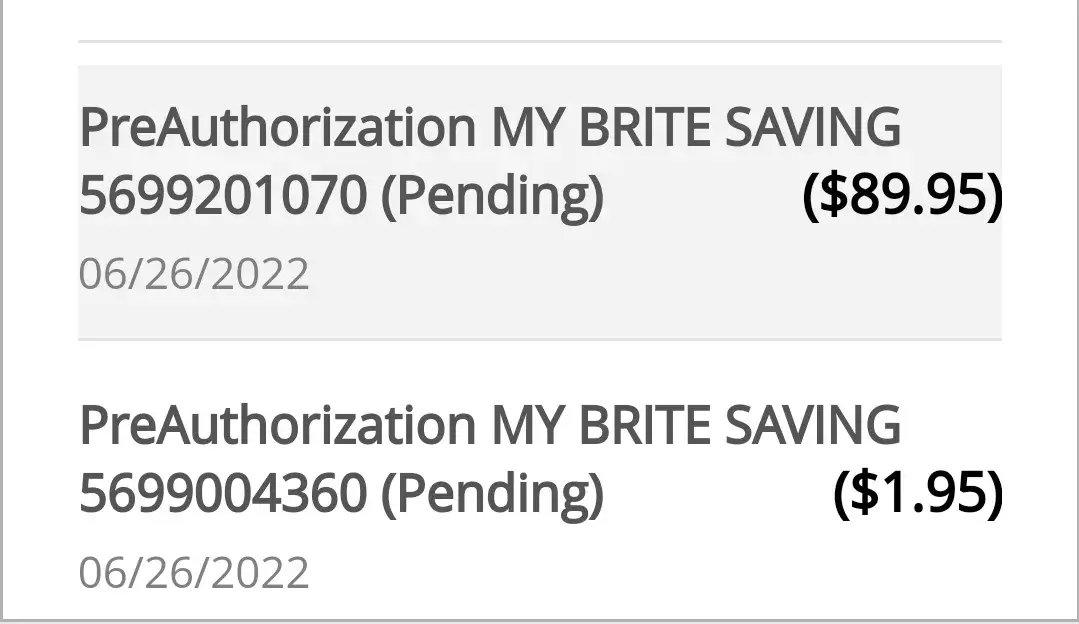The height and width of the screenshot is (624, 1079).
Task: Select reference number 5699201070
Action: coord(222,197)
